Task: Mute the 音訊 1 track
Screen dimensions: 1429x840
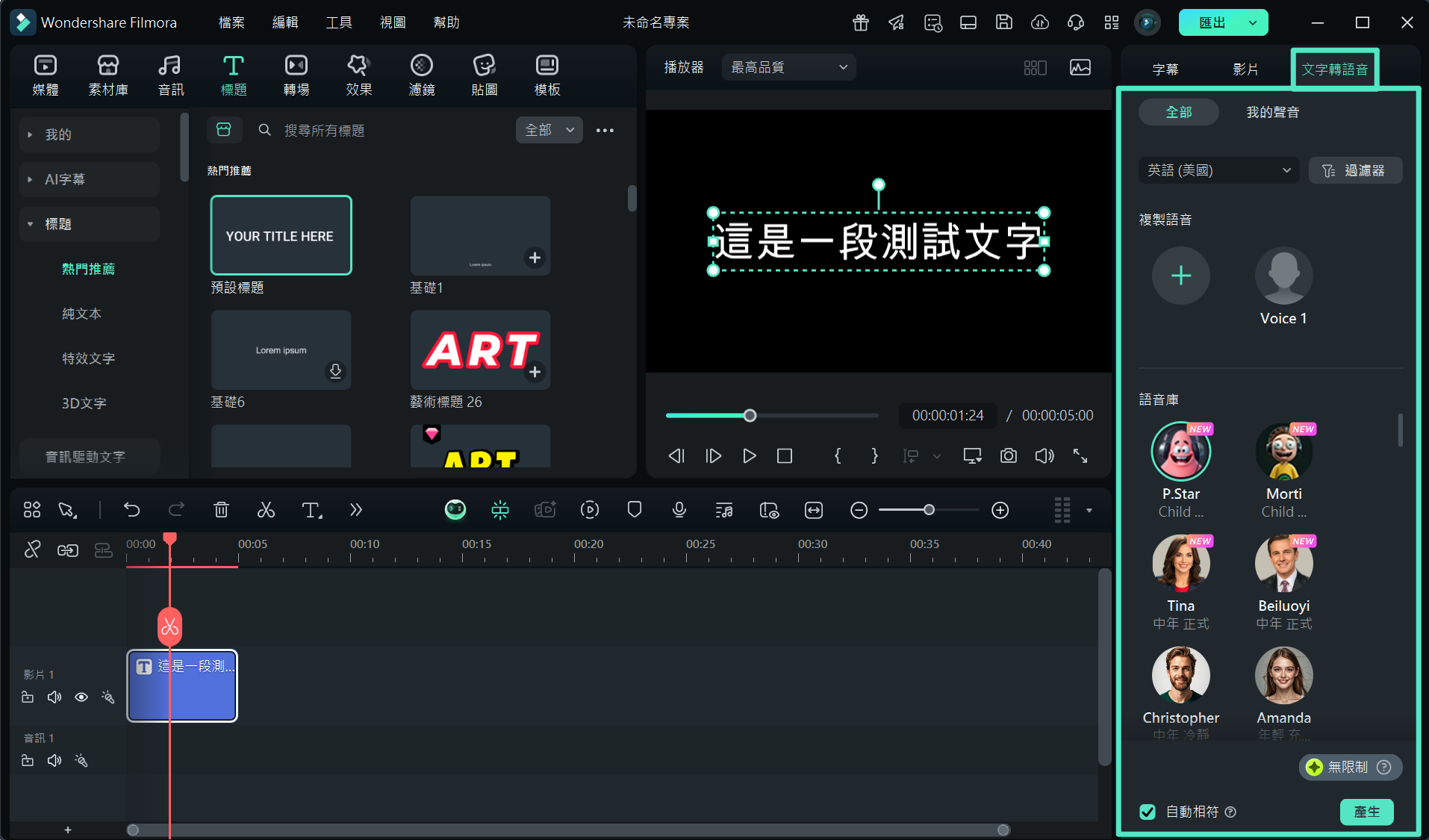Action: (x=55, y=760)
